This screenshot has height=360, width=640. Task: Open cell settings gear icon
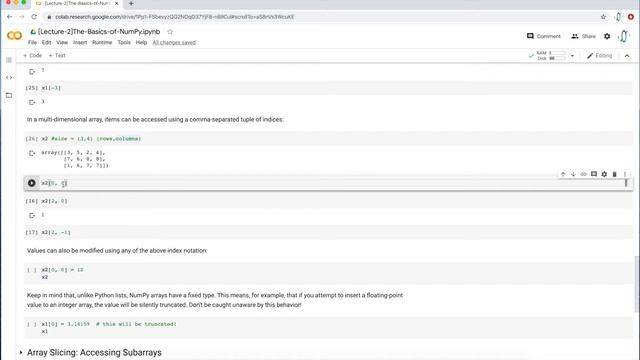[604, 174]
